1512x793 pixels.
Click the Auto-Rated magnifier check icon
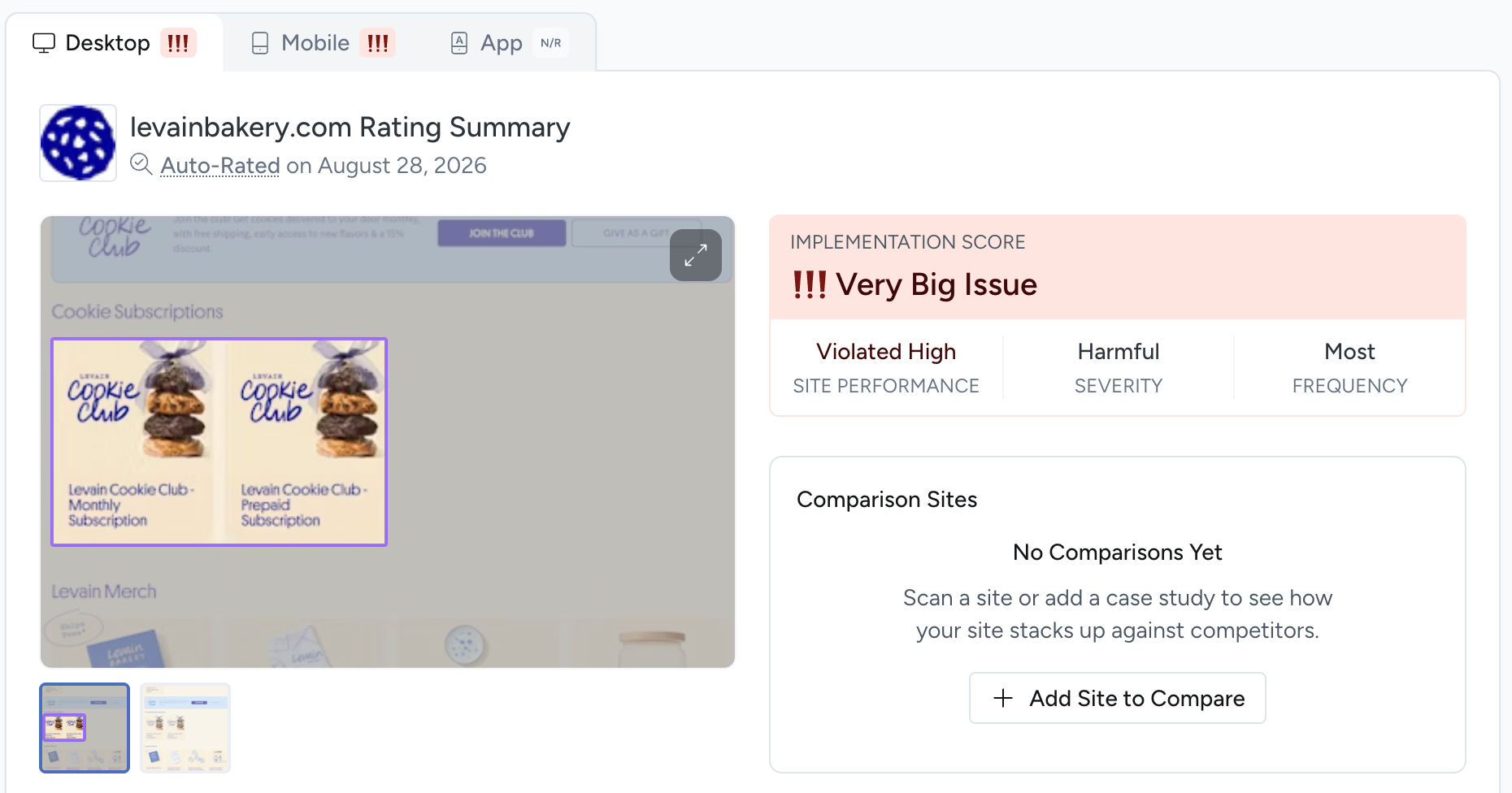click(x=141, y=164)
